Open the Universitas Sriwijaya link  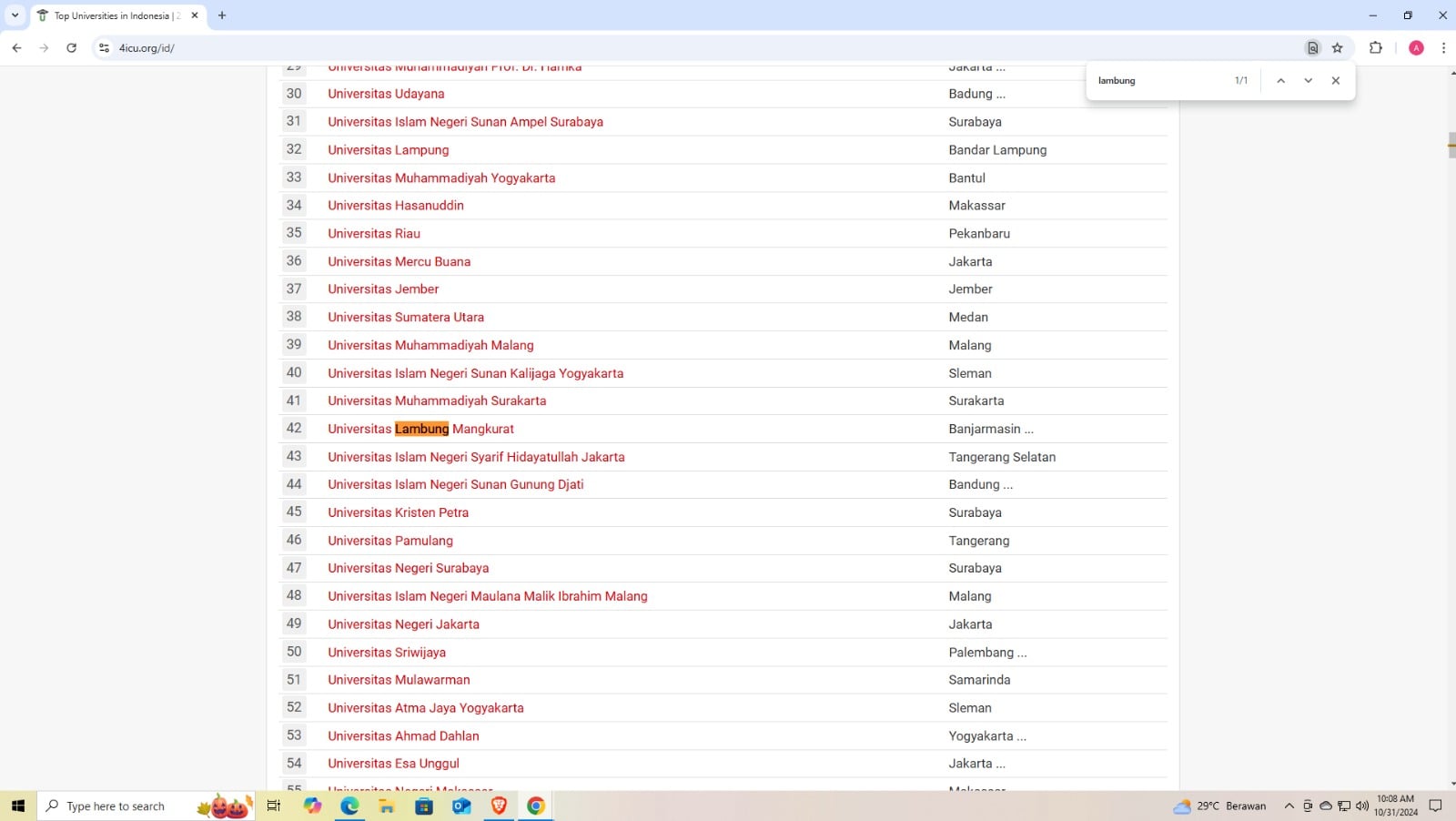click(387, 653)
